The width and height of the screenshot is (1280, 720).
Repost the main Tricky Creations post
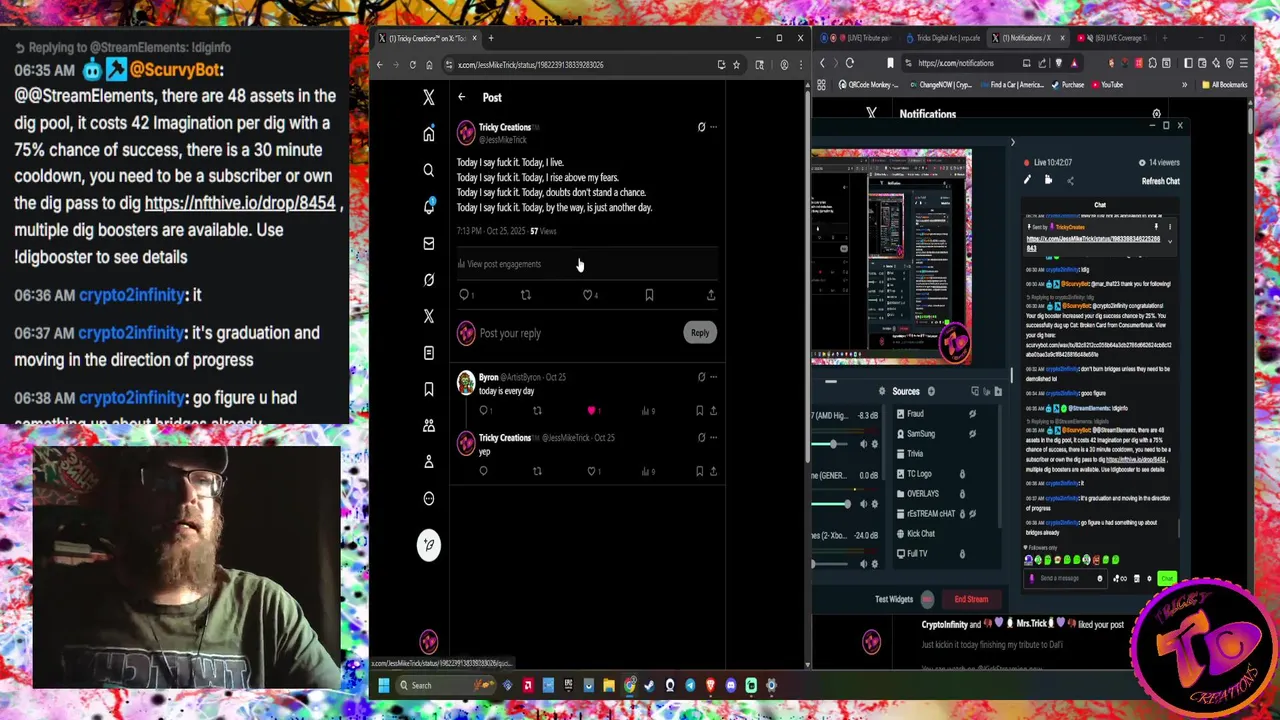(x=526, y=295)
